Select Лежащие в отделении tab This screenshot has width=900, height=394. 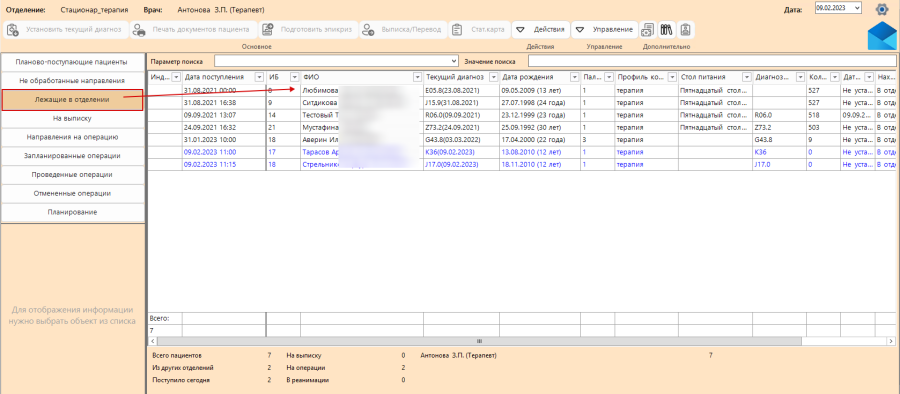[x=72, y=100]
